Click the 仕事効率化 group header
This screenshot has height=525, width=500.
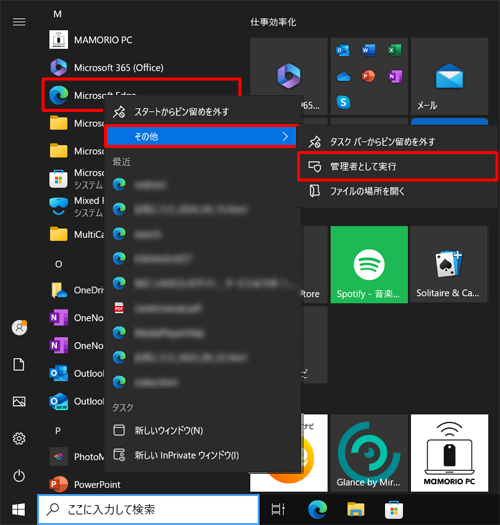tap(273, 22)
